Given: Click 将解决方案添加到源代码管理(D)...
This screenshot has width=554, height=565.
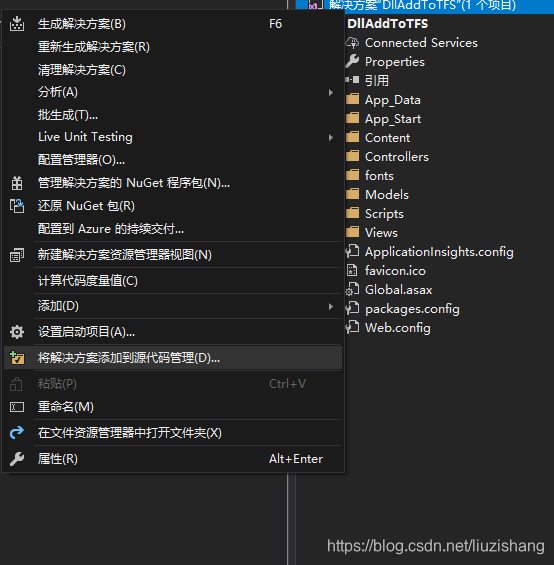Looking at the screenshot, I should [172, 358].
